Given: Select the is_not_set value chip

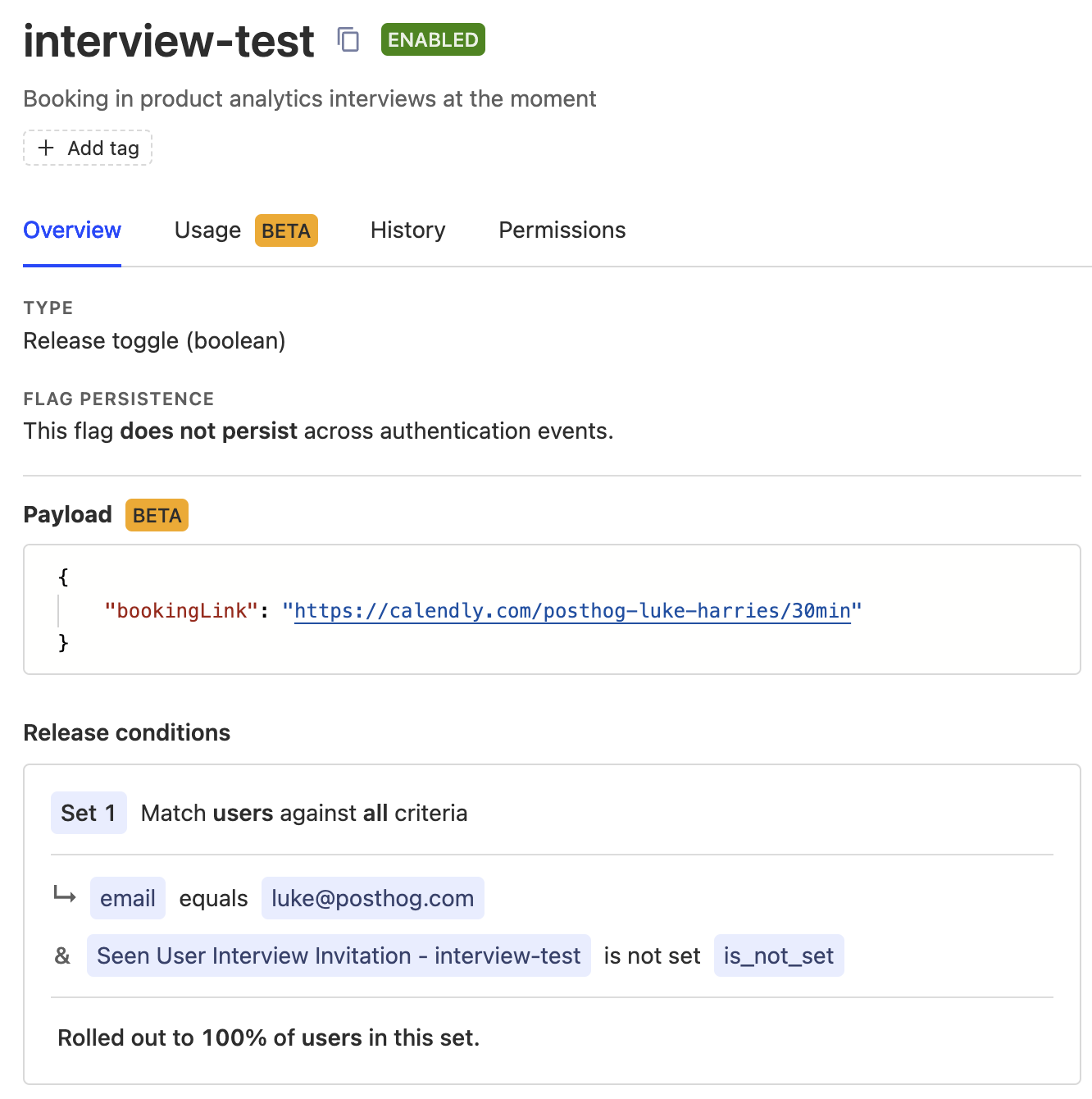Looking at the screenshot, I should click(x=778, y=956).
